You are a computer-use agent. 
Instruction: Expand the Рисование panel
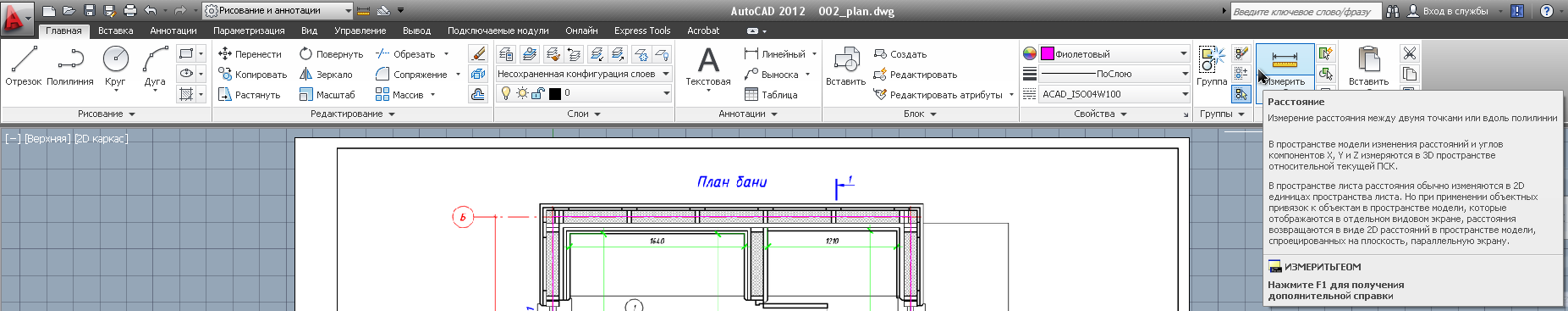(x=106, y=114)
